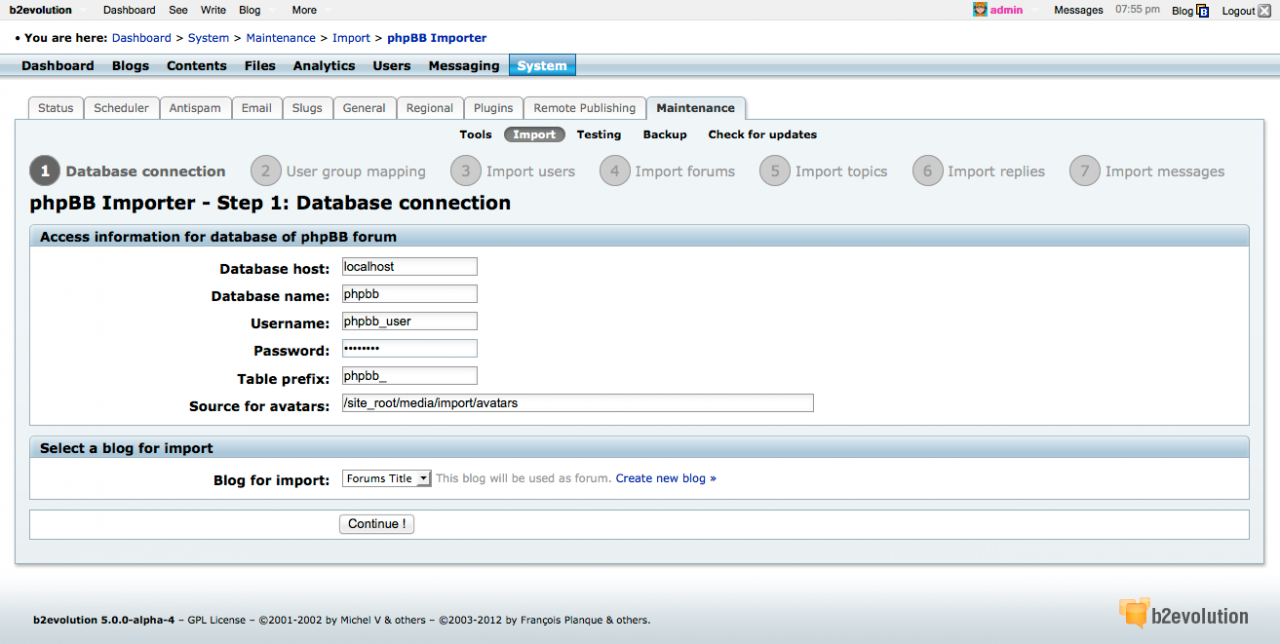Open the top-bar Dashboard menu
The height and width of the screenshot is (644, 1280).
(129, 10)
